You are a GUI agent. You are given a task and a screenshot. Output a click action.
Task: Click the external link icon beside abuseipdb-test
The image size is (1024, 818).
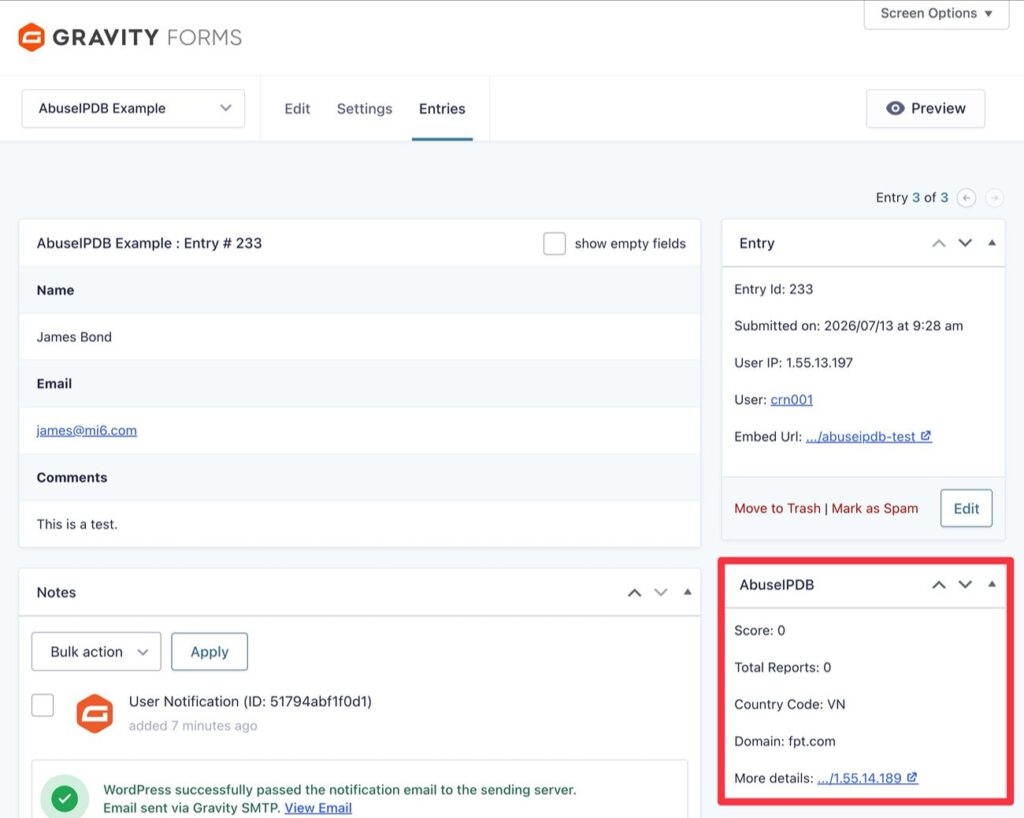click(925, 435)
